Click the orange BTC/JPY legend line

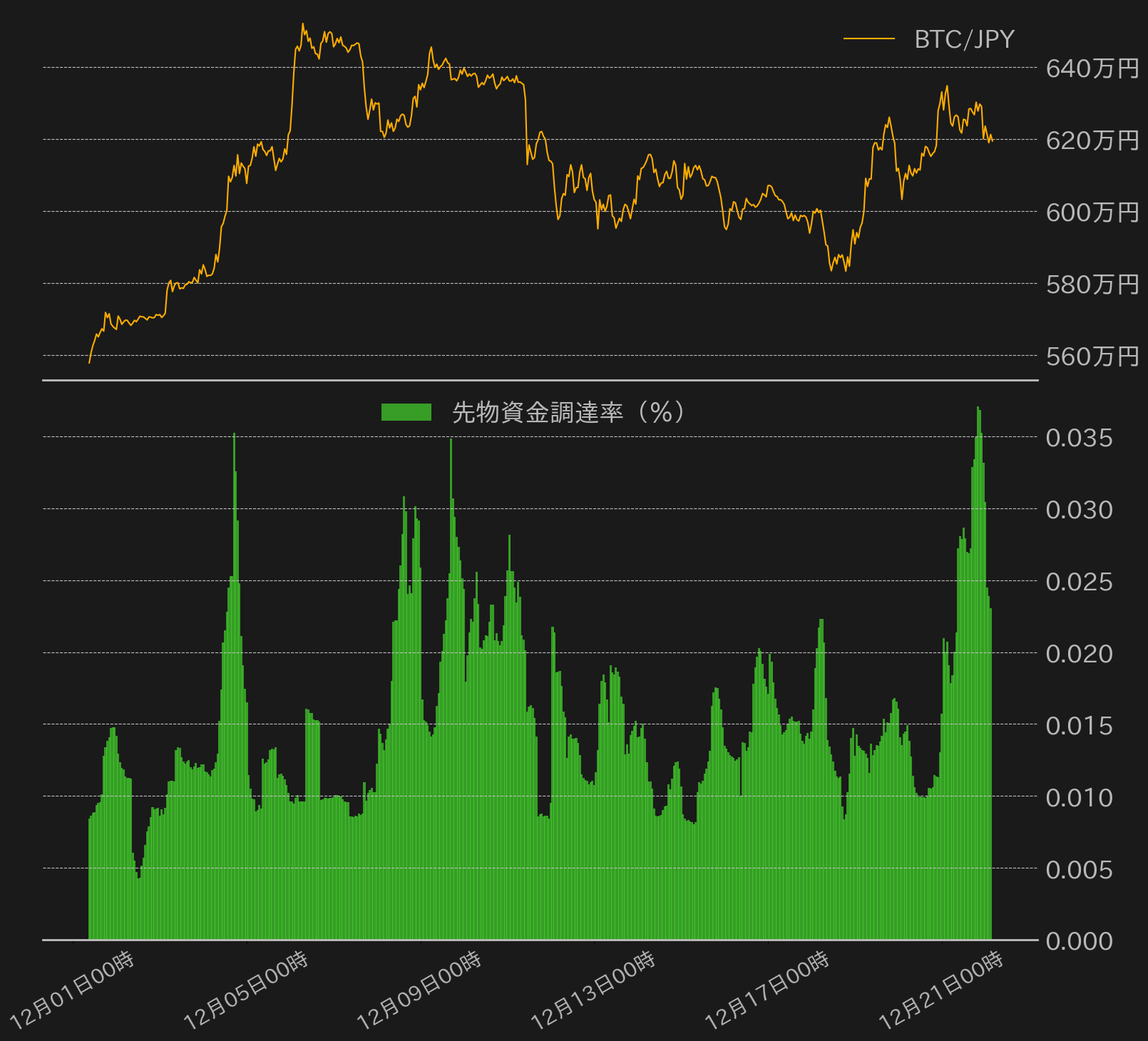(x=868, y=39)
